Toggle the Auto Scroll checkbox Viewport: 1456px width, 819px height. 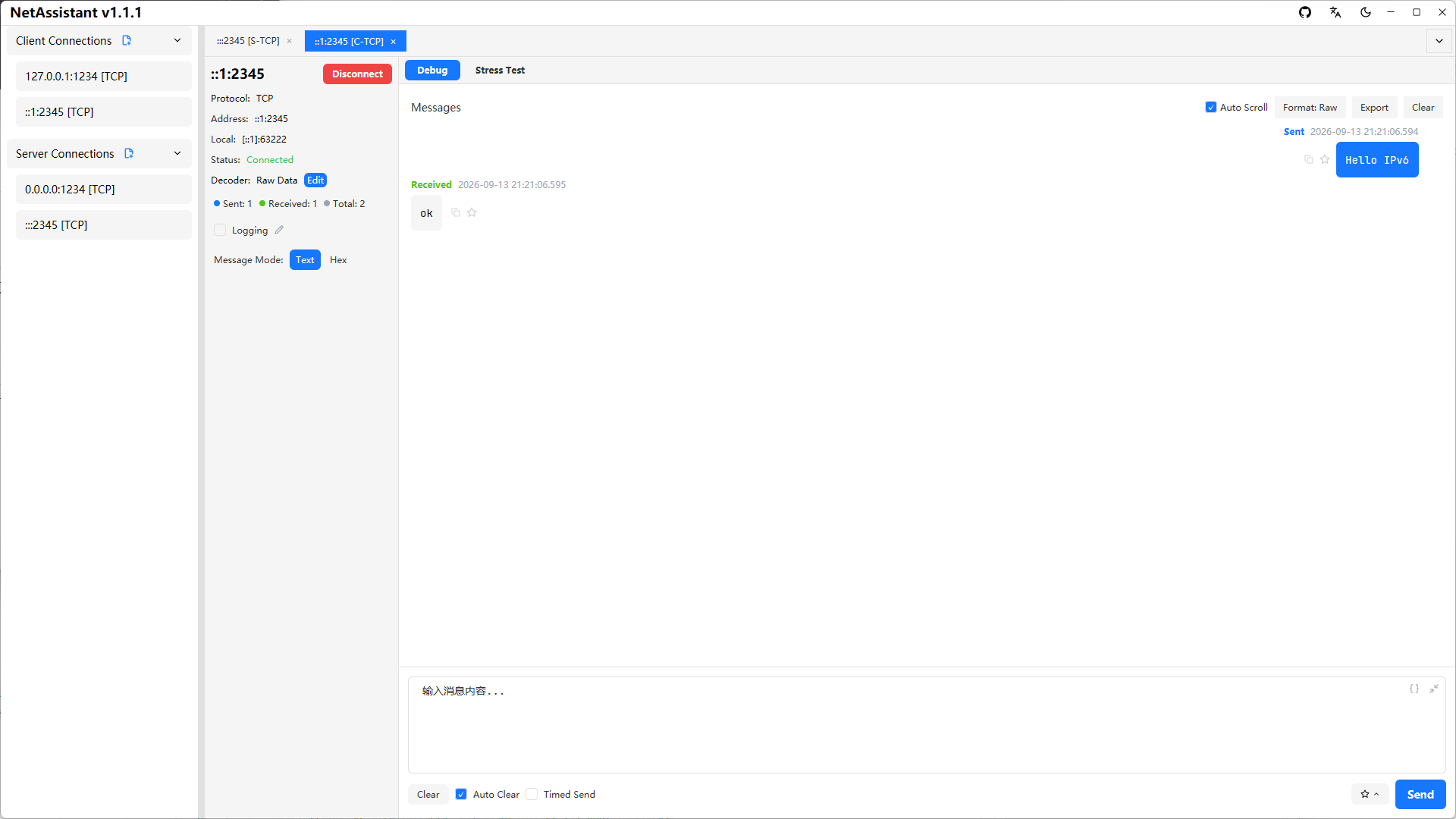1211,107
